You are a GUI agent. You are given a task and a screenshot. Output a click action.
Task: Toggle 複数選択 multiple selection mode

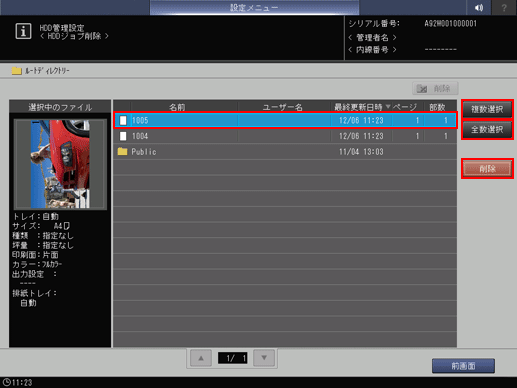487,109
